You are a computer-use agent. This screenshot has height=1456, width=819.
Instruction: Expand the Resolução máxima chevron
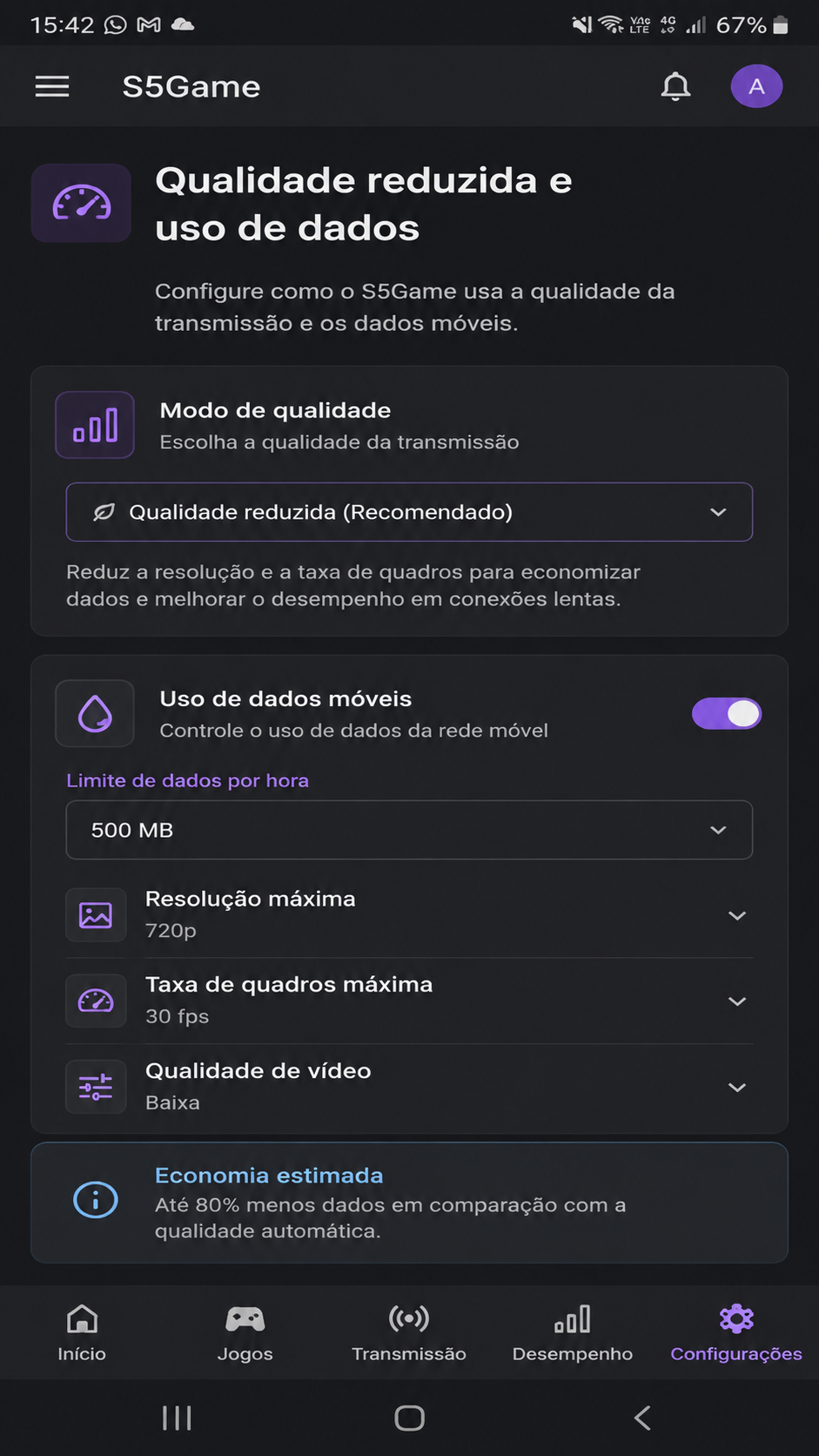737,915
